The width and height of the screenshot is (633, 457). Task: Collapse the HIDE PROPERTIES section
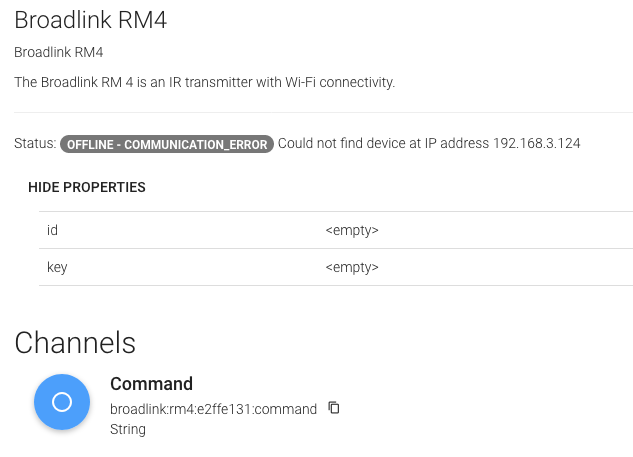pyautogui.click(x=87, y=187)
